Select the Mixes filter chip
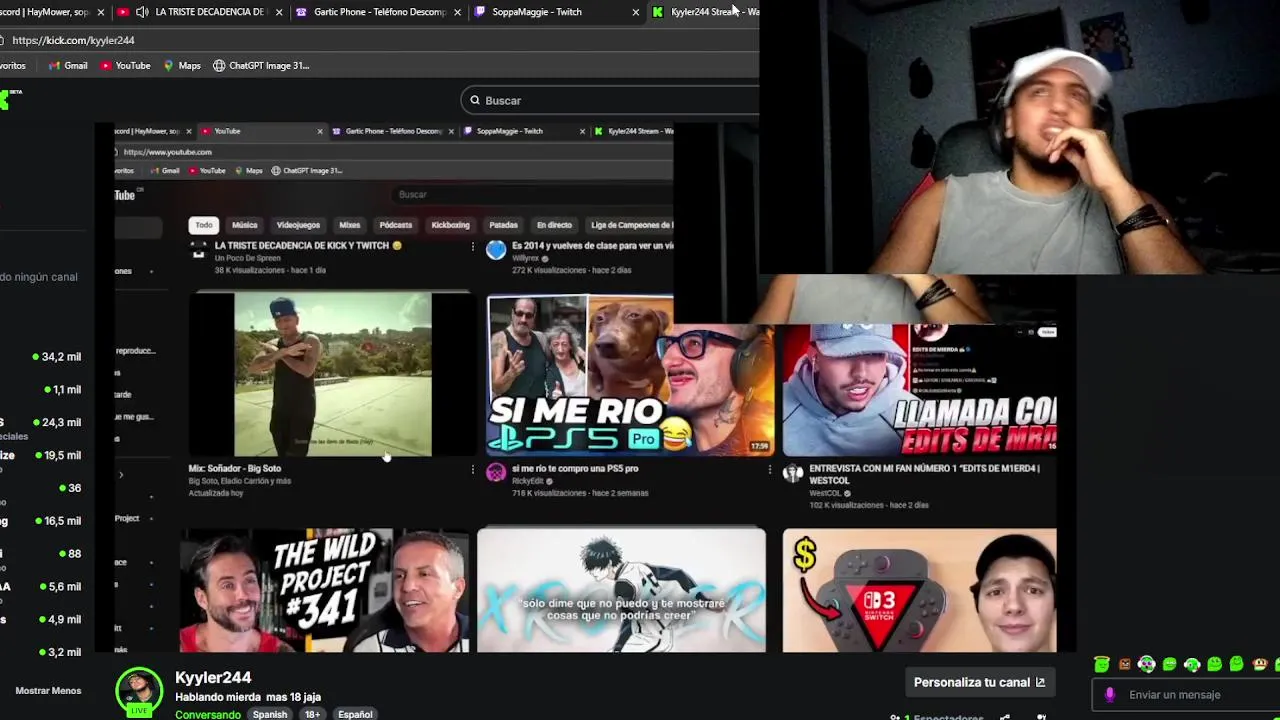The width and height of the screenshot is (1280, 720). pos(349,225)
